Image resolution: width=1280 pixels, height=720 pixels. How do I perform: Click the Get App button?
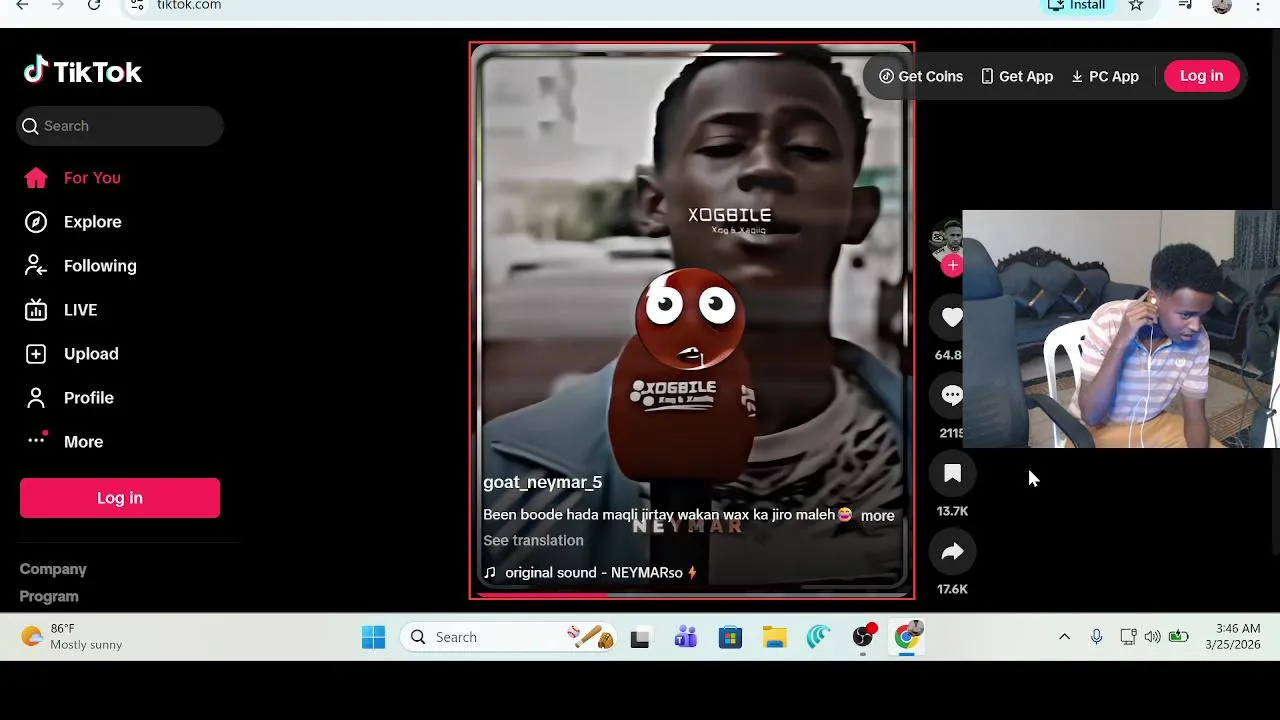(x=1017, y=76)
